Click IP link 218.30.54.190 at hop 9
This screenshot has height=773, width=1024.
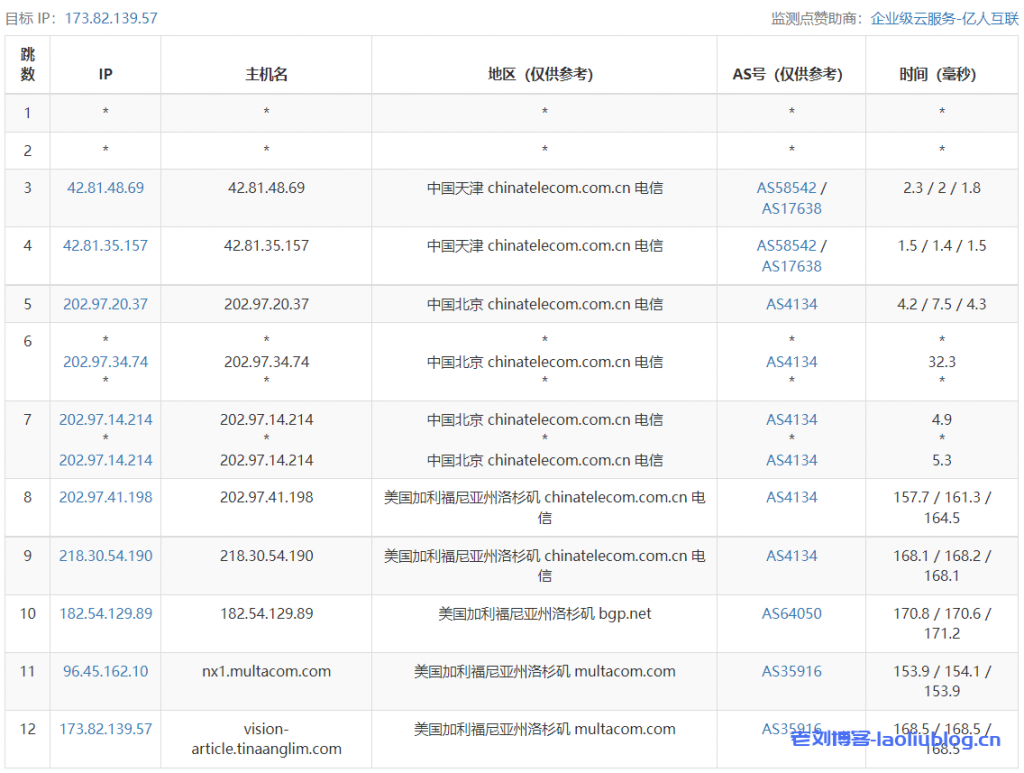tap(104, 555)
